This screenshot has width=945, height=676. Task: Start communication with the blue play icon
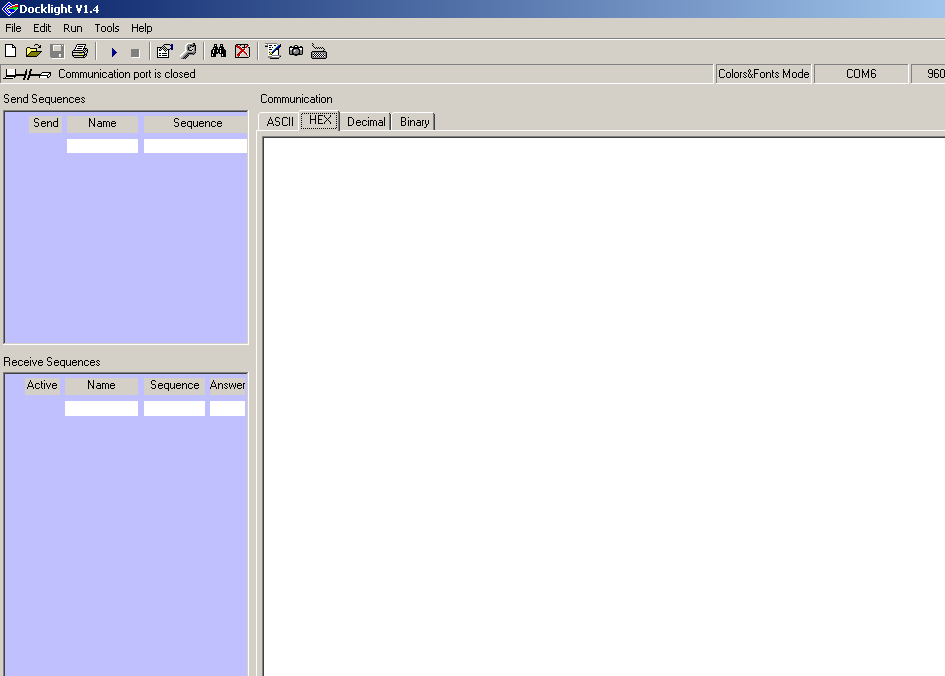[x=114, y=52]
